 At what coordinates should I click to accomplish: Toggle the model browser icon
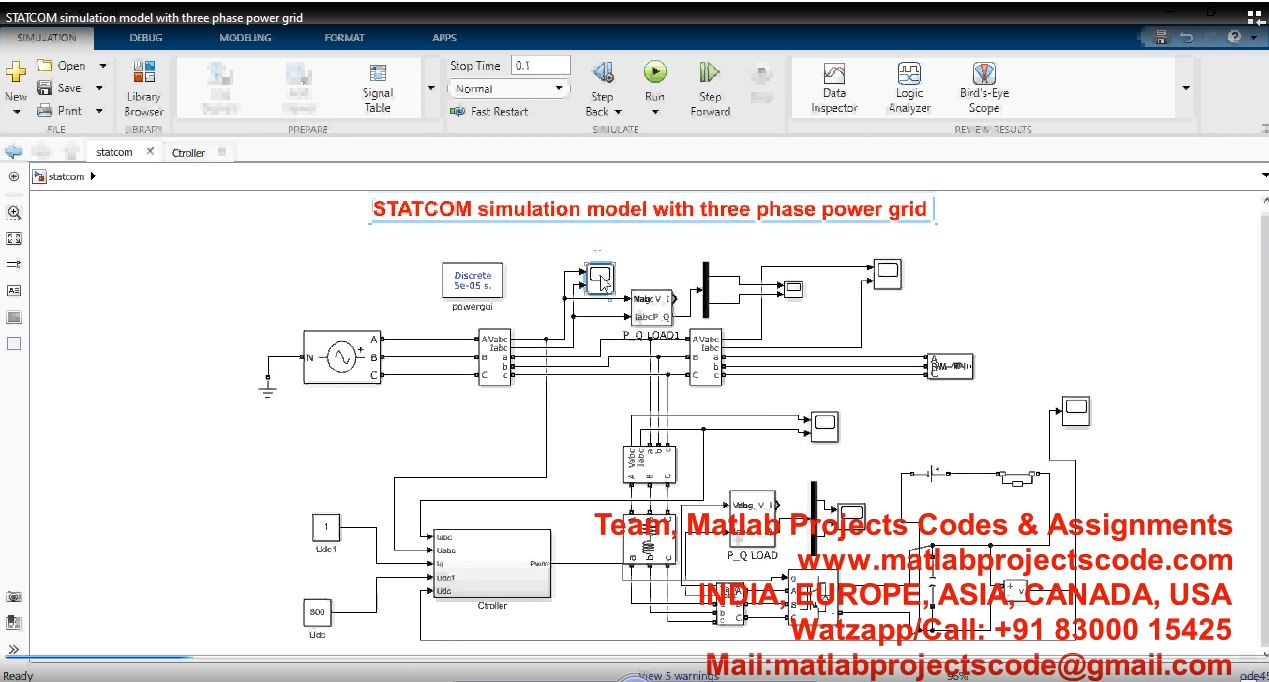13,177
